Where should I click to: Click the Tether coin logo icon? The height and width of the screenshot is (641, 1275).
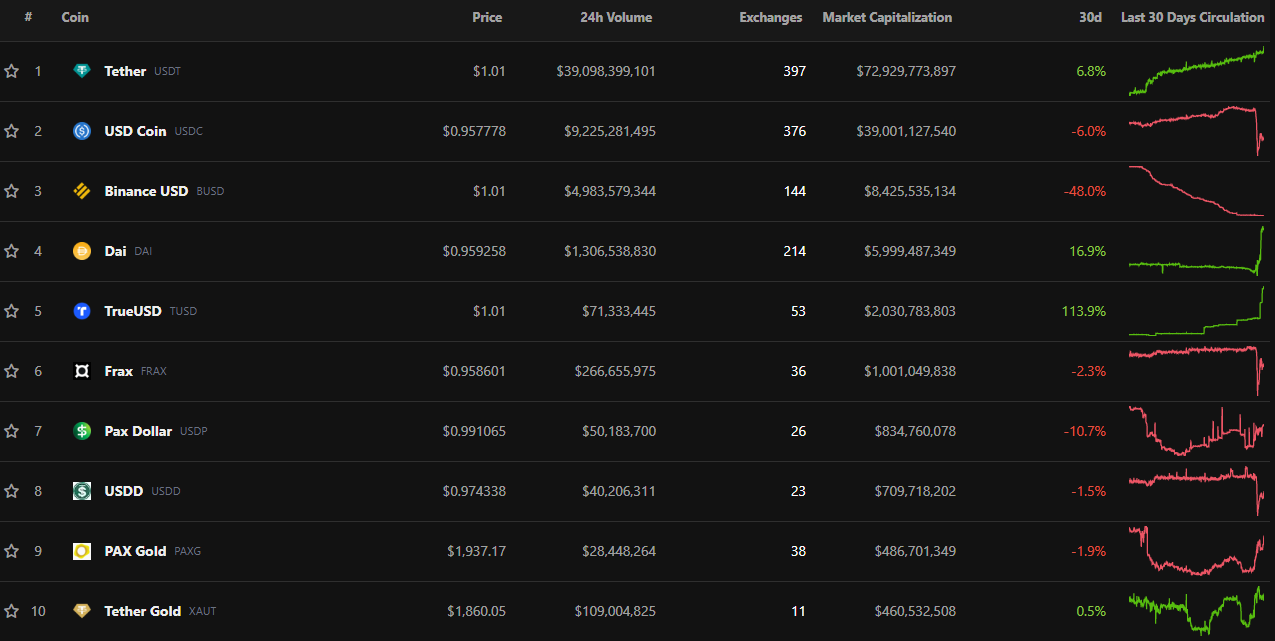click(82, 71)
